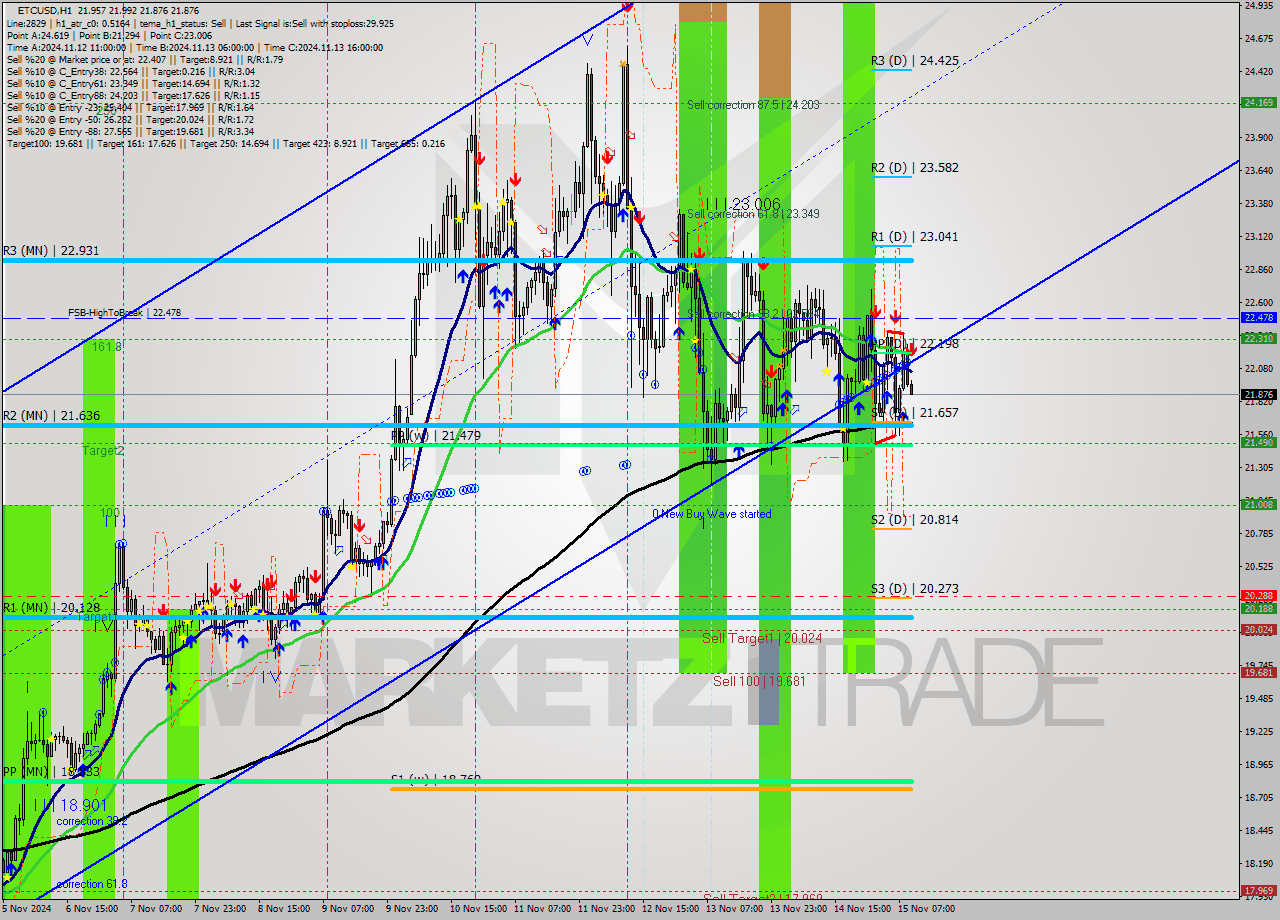Click the R1 (D) 23.041 pivot label
This screenshot has width=1280, height=920.
[x=915, y=237]
